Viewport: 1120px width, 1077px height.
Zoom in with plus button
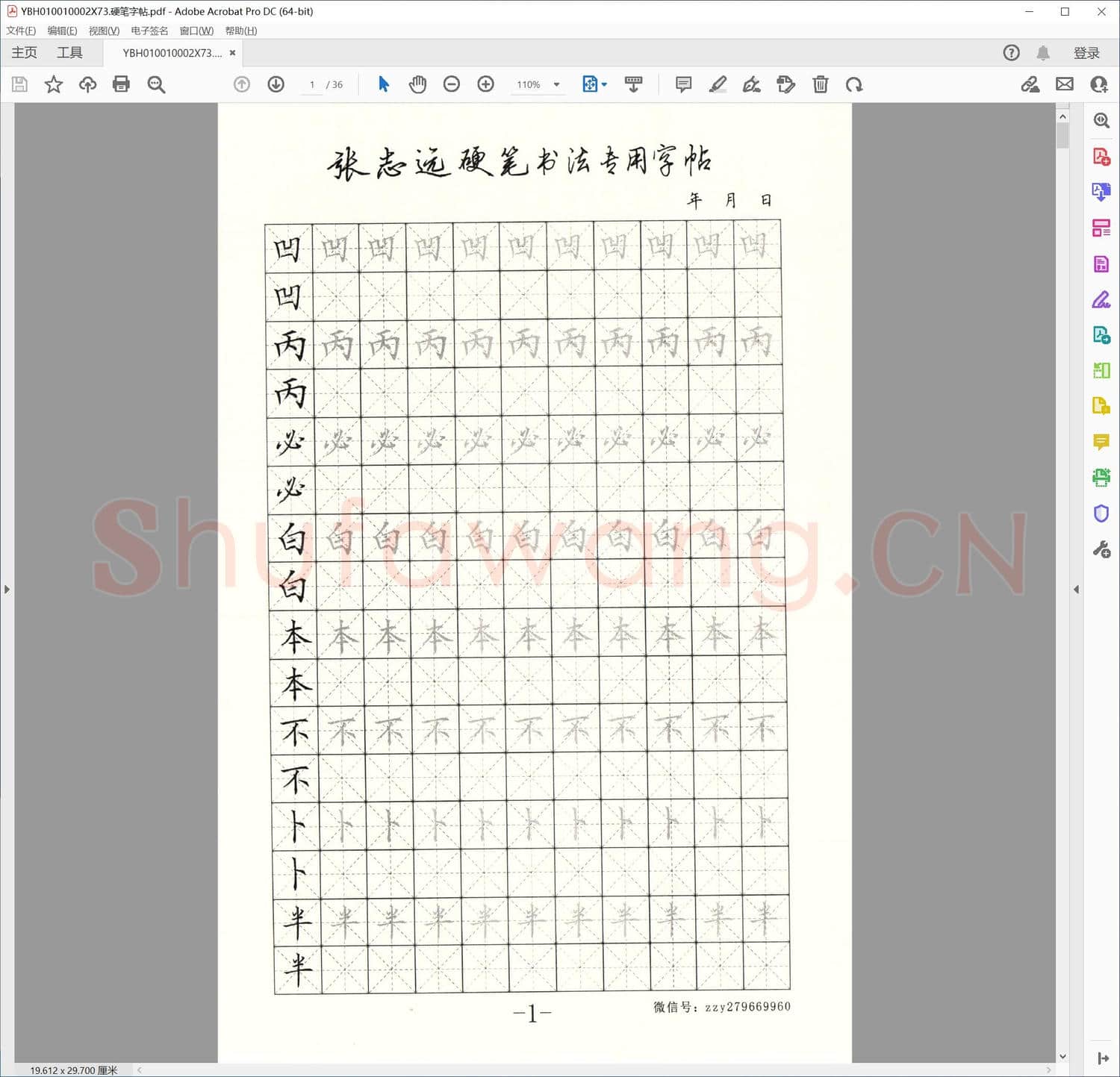[486, 84]
